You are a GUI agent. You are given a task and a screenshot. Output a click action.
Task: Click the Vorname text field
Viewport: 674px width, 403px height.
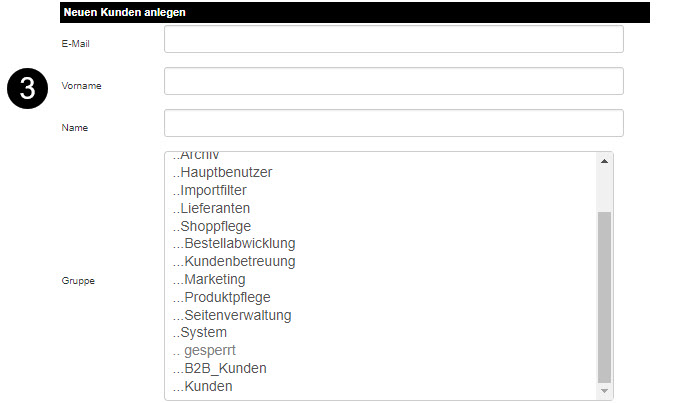point(393,81)
